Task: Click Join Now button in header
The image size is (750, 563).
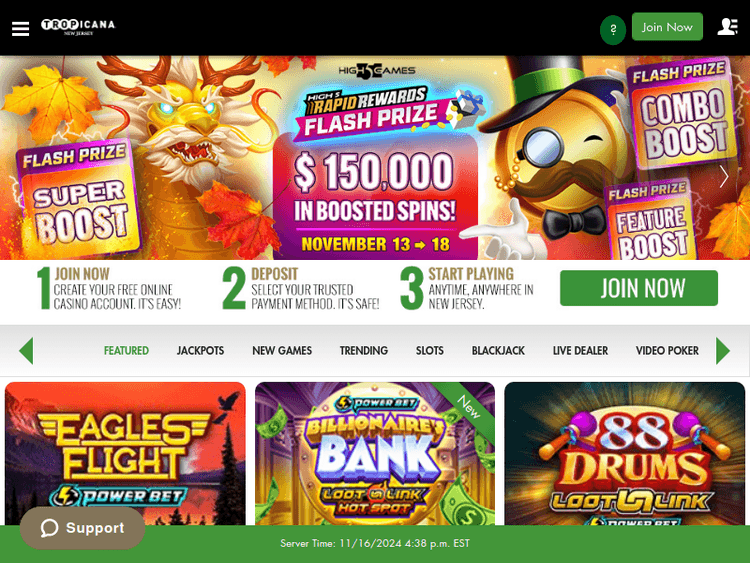Action: 667,27
